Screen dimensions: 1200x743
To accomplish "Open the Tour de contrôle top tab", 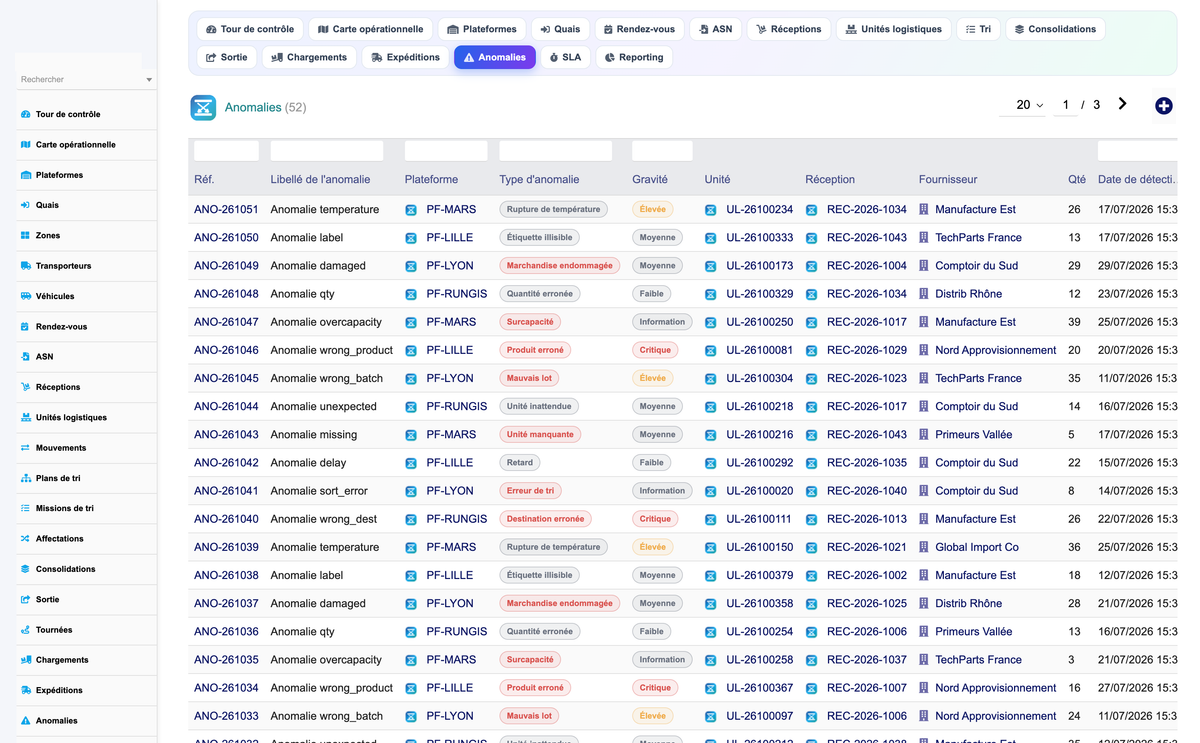I will pos(250,29).
